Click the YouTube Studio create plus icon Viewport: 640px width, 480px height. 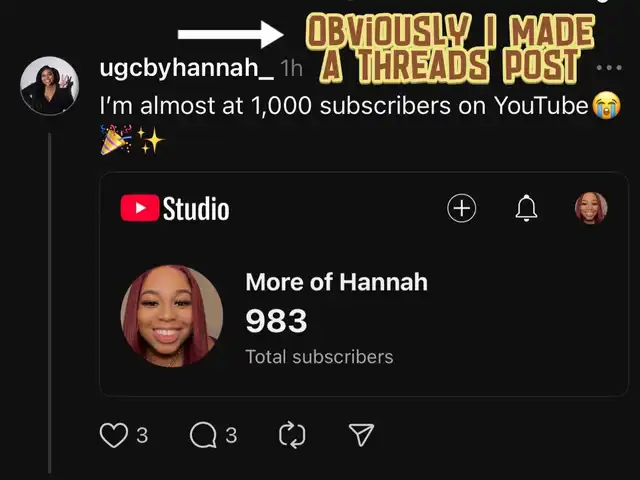click(x=462, y=208)
